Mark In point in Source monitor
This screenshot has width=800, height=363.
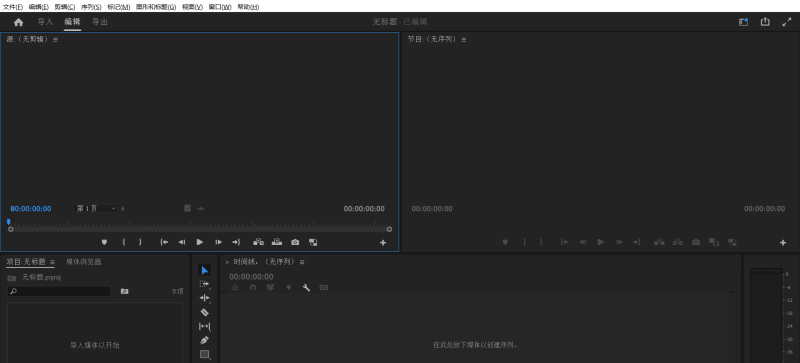click(123, 242)
